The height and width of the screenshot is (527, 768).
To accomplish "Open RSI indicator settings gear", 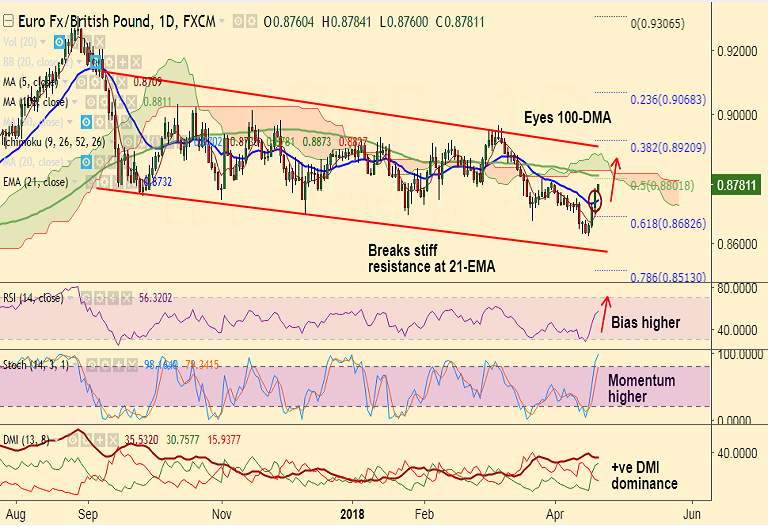I will tap(100, 298).
